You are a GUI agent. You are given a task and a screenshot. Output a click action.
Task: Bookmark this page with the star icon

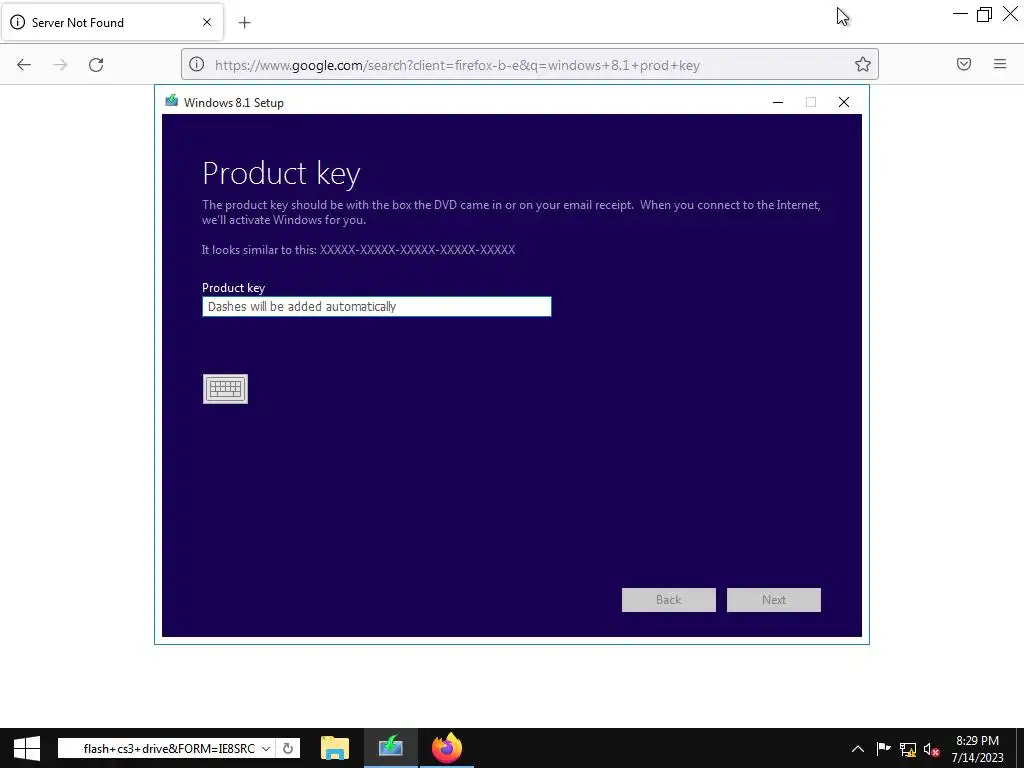click(x=863, y=64)
